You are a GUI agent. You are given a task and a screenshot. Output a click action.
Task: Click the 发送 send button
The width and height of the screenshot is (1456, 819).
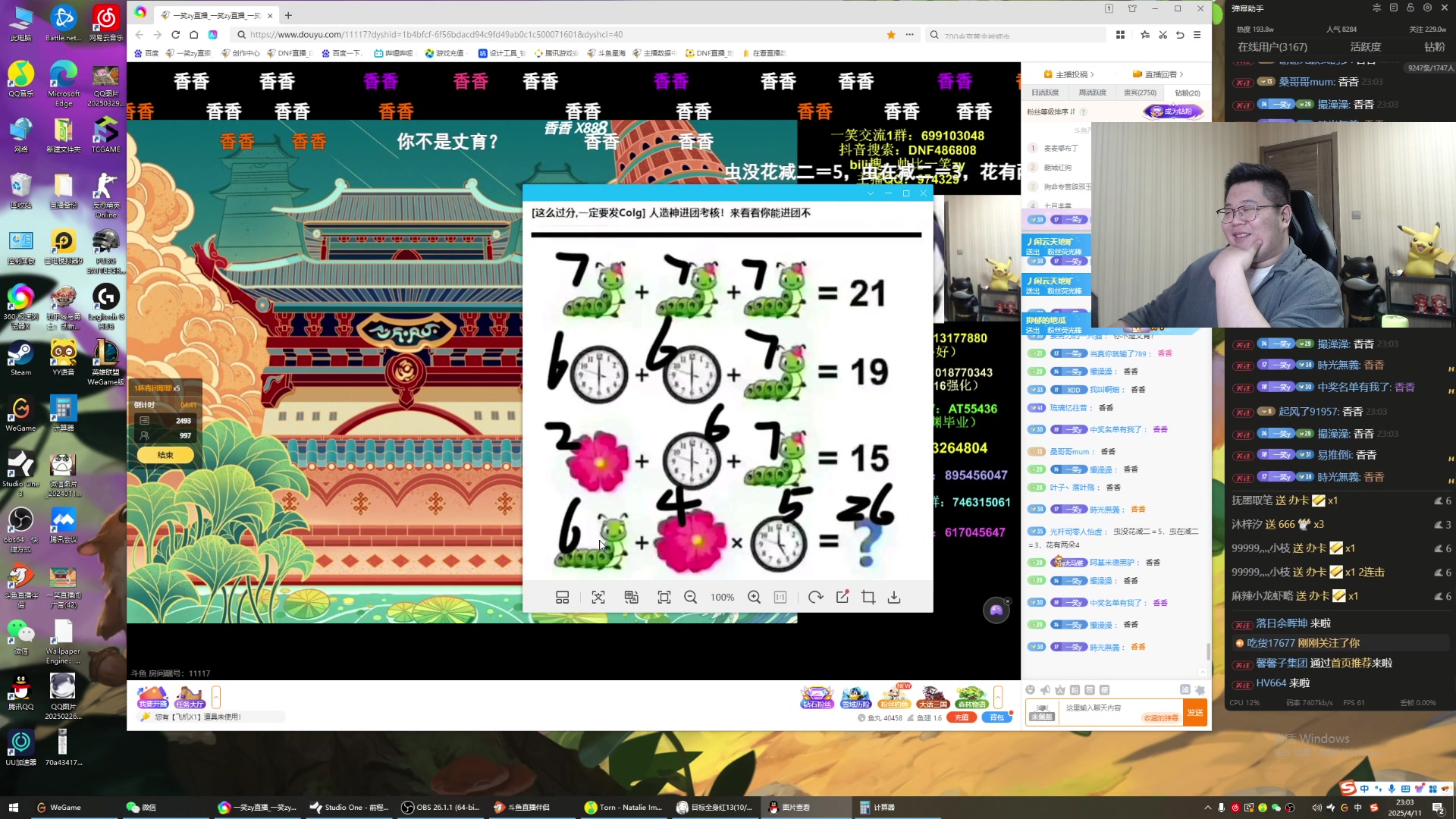click(x=1195, y=713)
